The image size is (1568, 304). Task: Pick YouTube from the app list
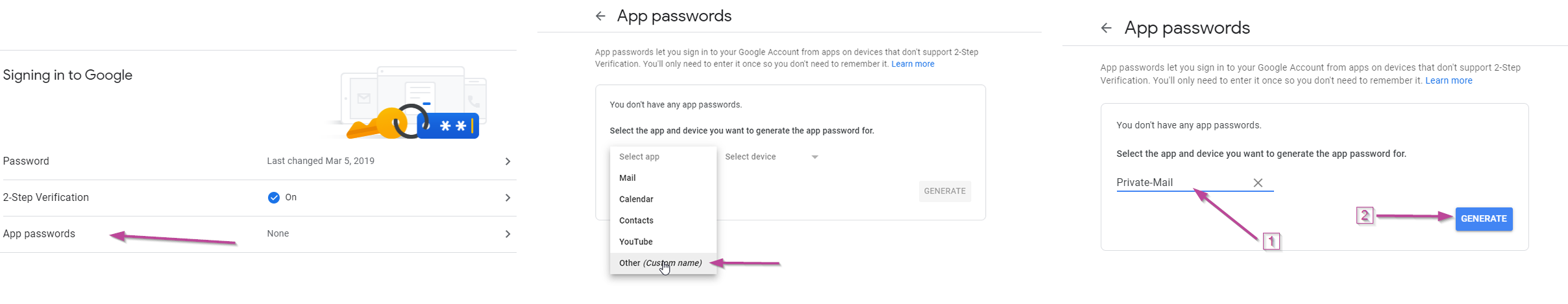tap(636, 242)
